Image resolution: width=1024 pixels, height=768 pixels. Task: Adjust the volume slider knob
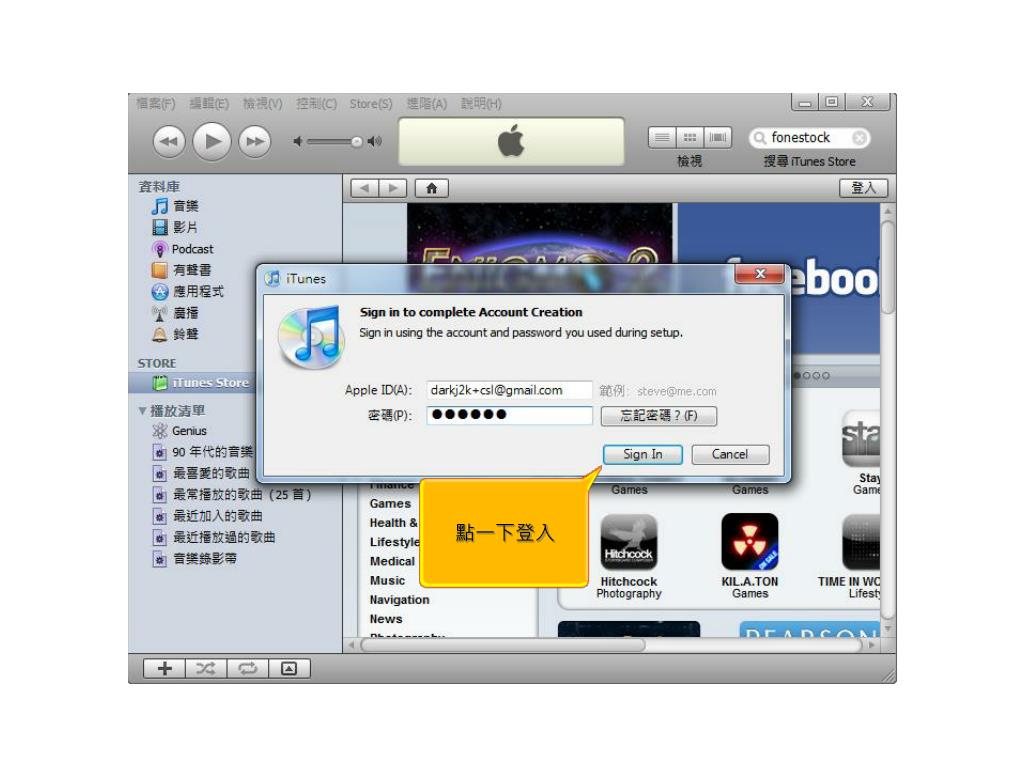tap(357, 142)
